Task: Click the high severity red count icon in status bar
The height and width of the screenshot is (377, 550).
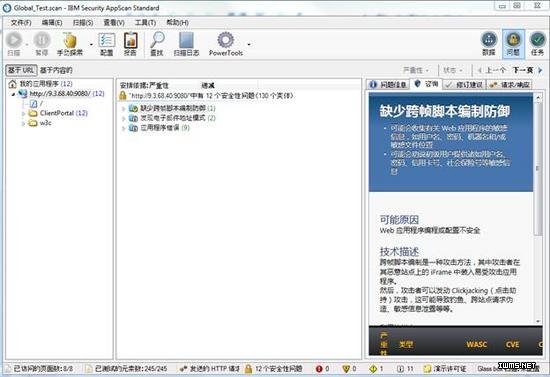Action: [319, 369]
